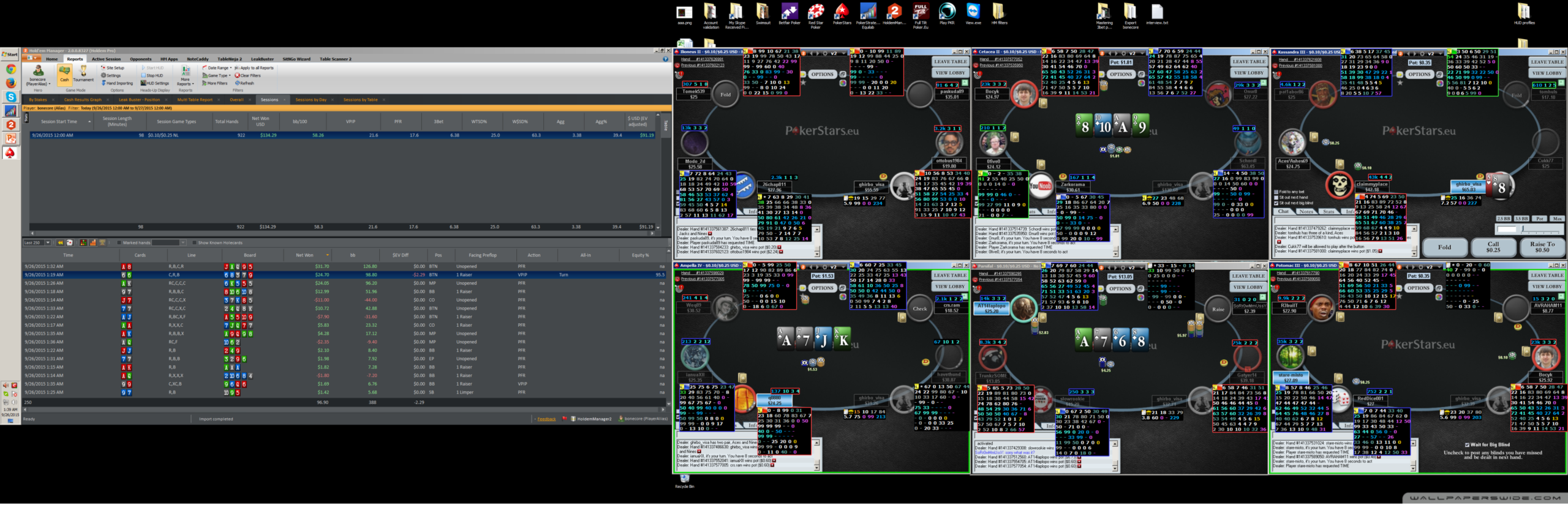1568x505 pixels.
Task: Click Clear Filters in the ribbon
Action: [248, 75]
